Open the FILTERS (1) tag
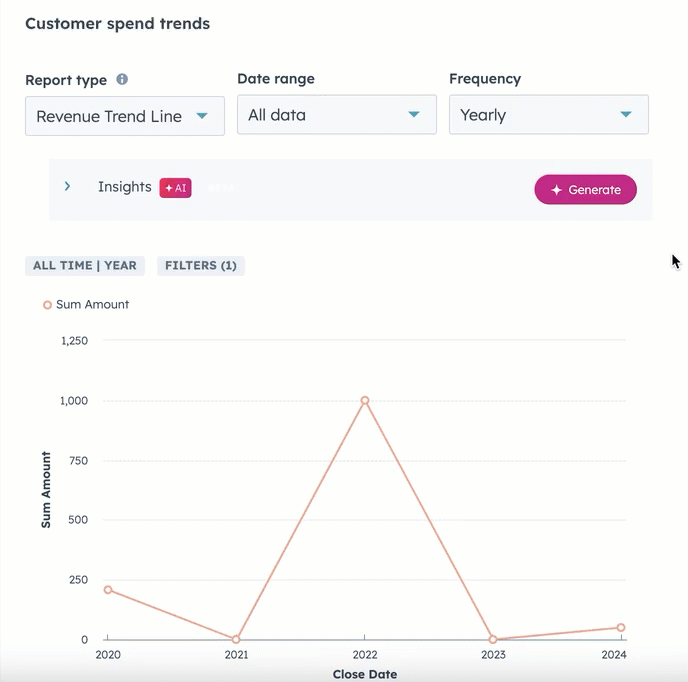The width and height of the screenshot is (688, 682). tap(201, 266)
